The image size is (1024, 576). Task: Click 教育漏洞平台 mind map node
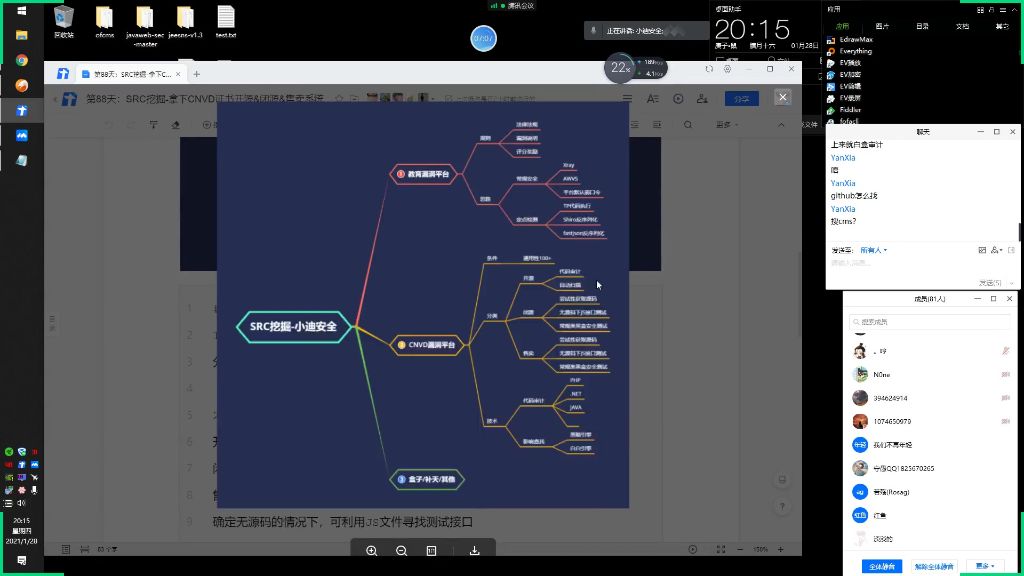(423, 174)
